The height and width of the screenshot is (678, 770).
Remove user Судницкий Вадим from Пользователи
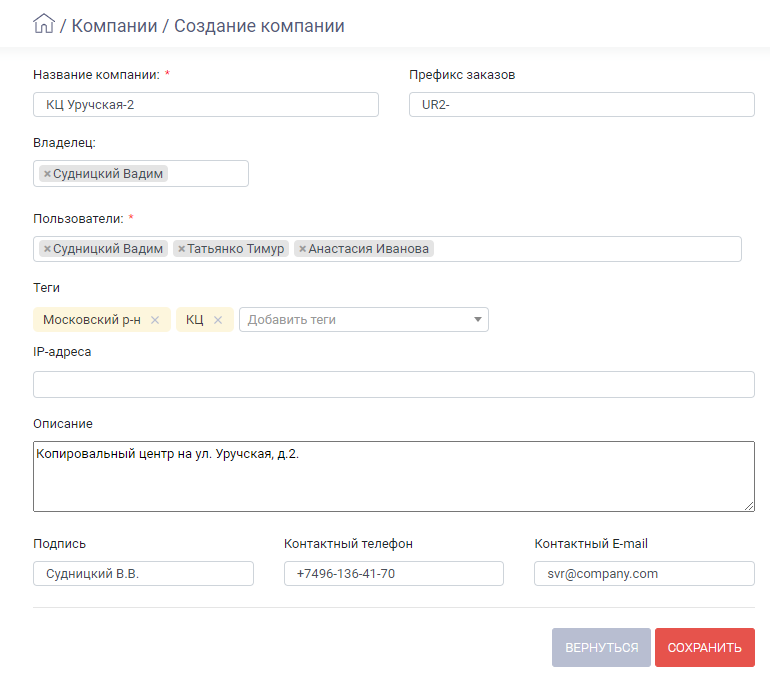[47, 249]
